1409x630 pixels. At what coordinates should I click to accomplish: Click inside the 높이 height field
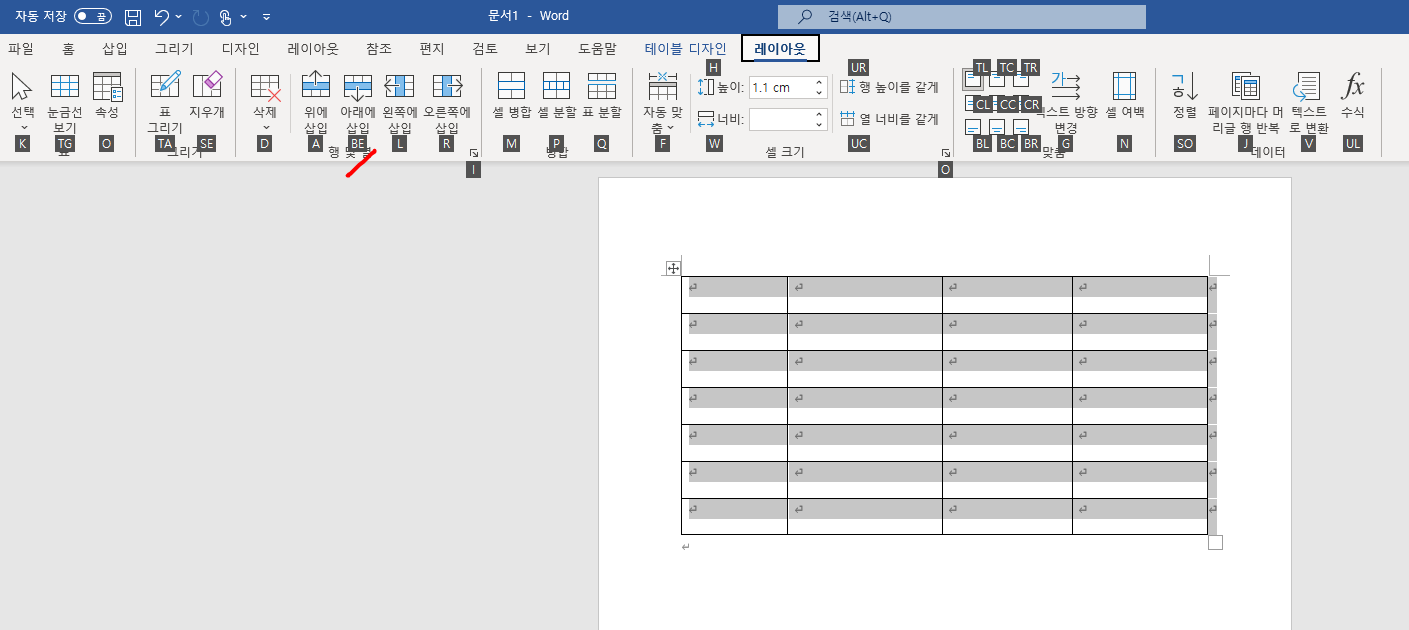(x=780, y=87)
